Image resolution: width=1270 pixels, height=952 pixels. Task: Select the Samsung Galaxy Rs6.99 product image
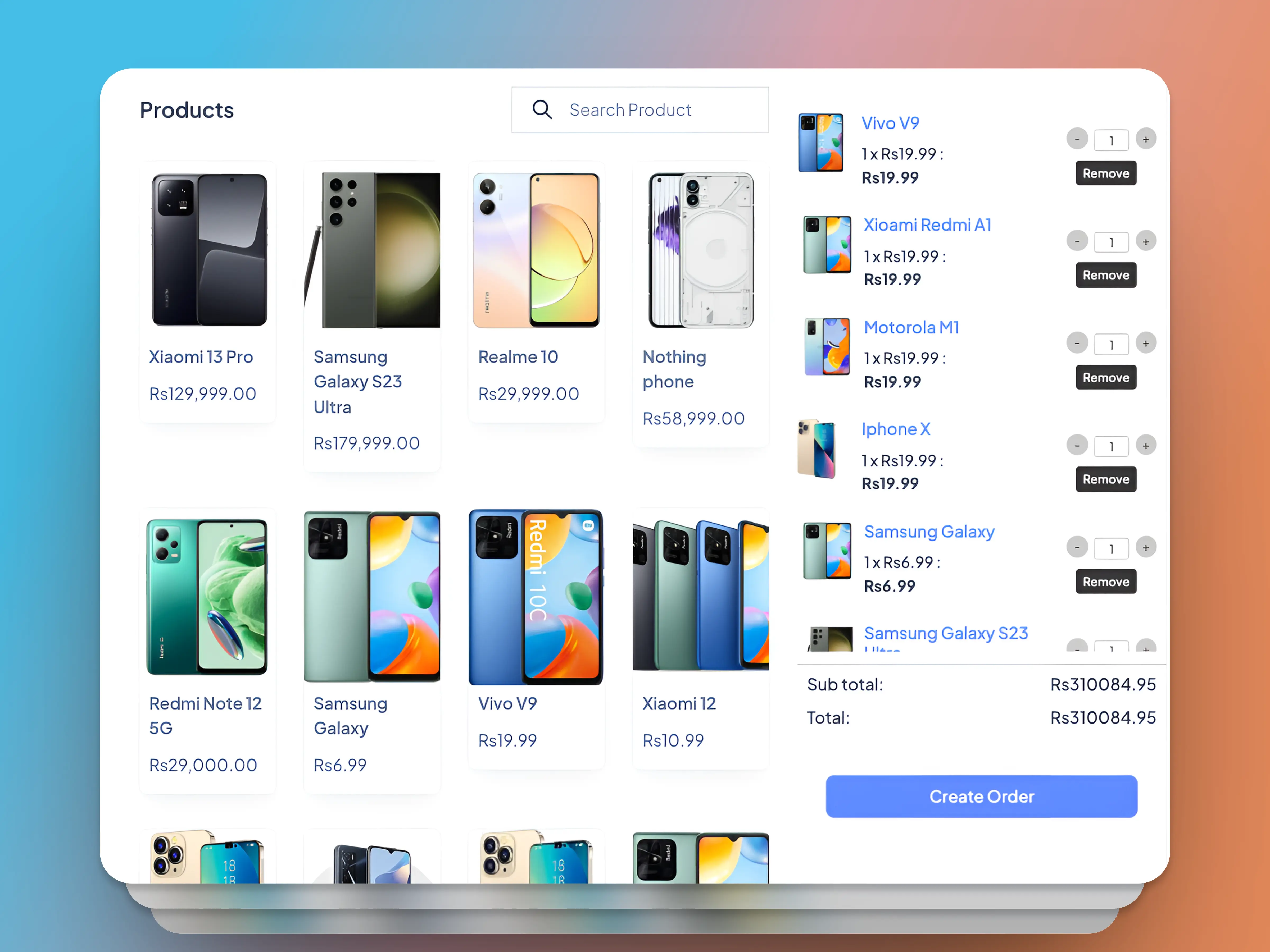[372, 597]
